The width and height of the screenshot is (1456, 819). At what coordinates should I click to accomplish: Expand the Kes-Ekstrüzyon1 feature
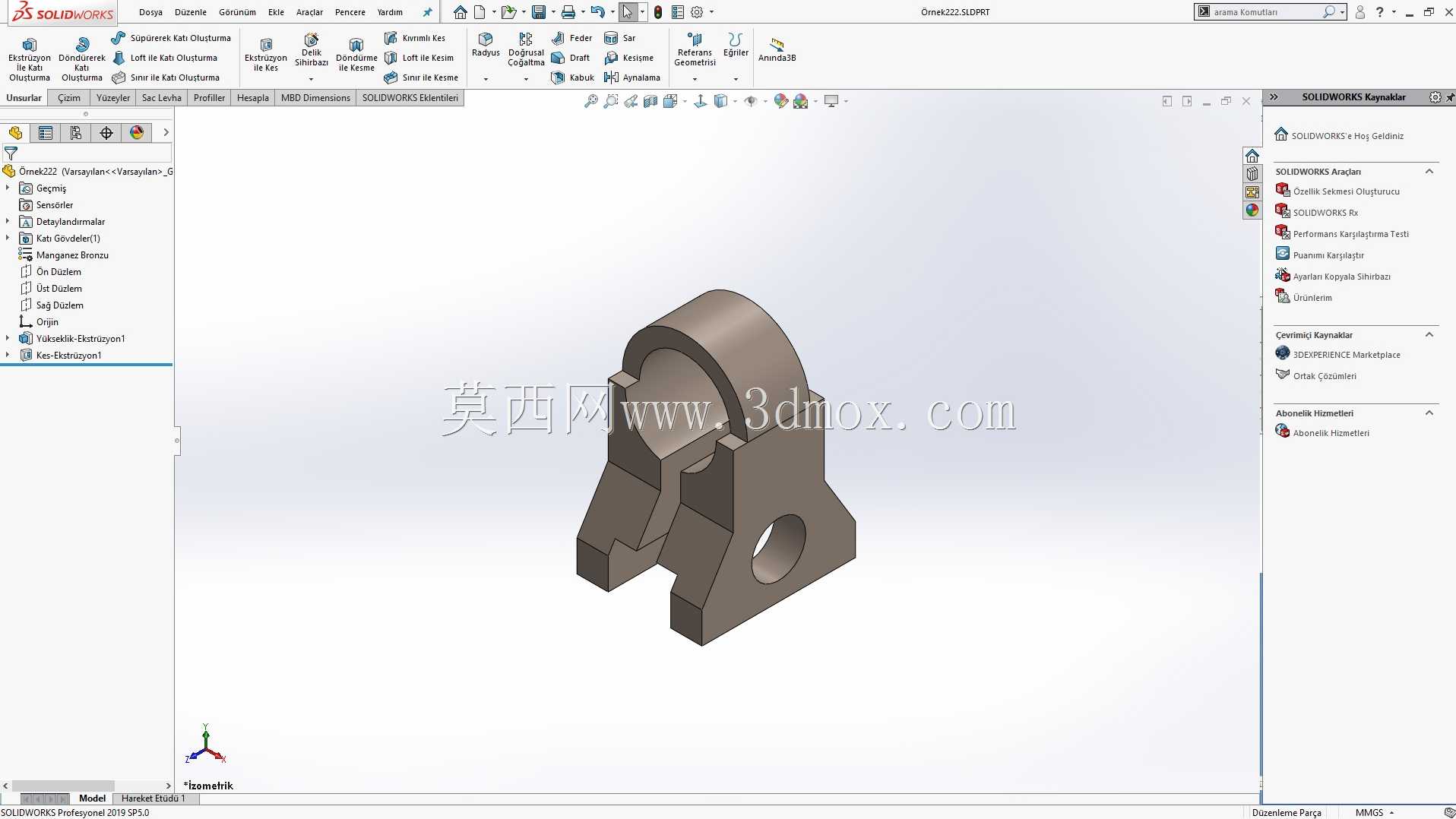(x=8, y=355)
